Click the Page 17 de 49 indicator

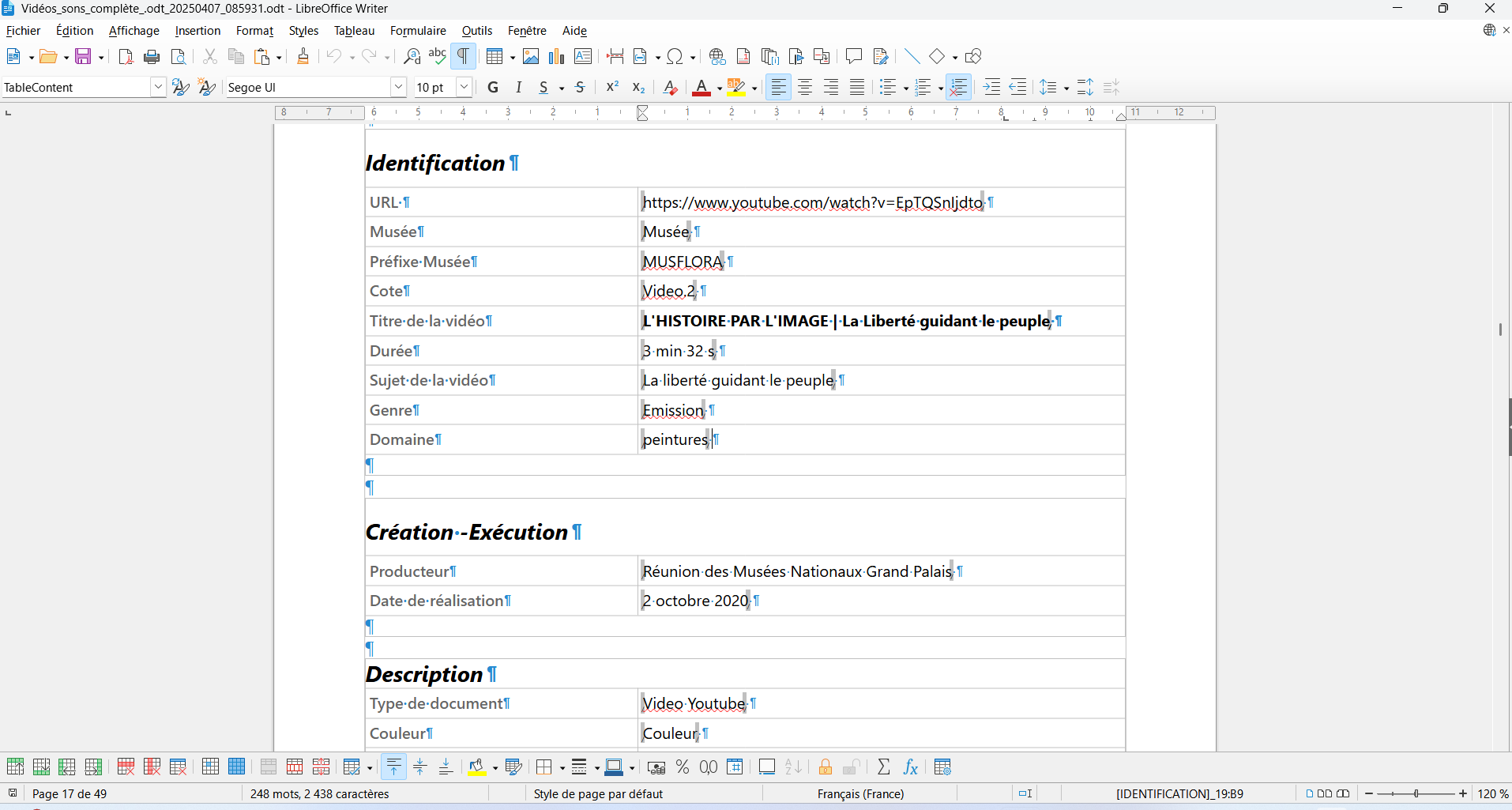(70, 793)
